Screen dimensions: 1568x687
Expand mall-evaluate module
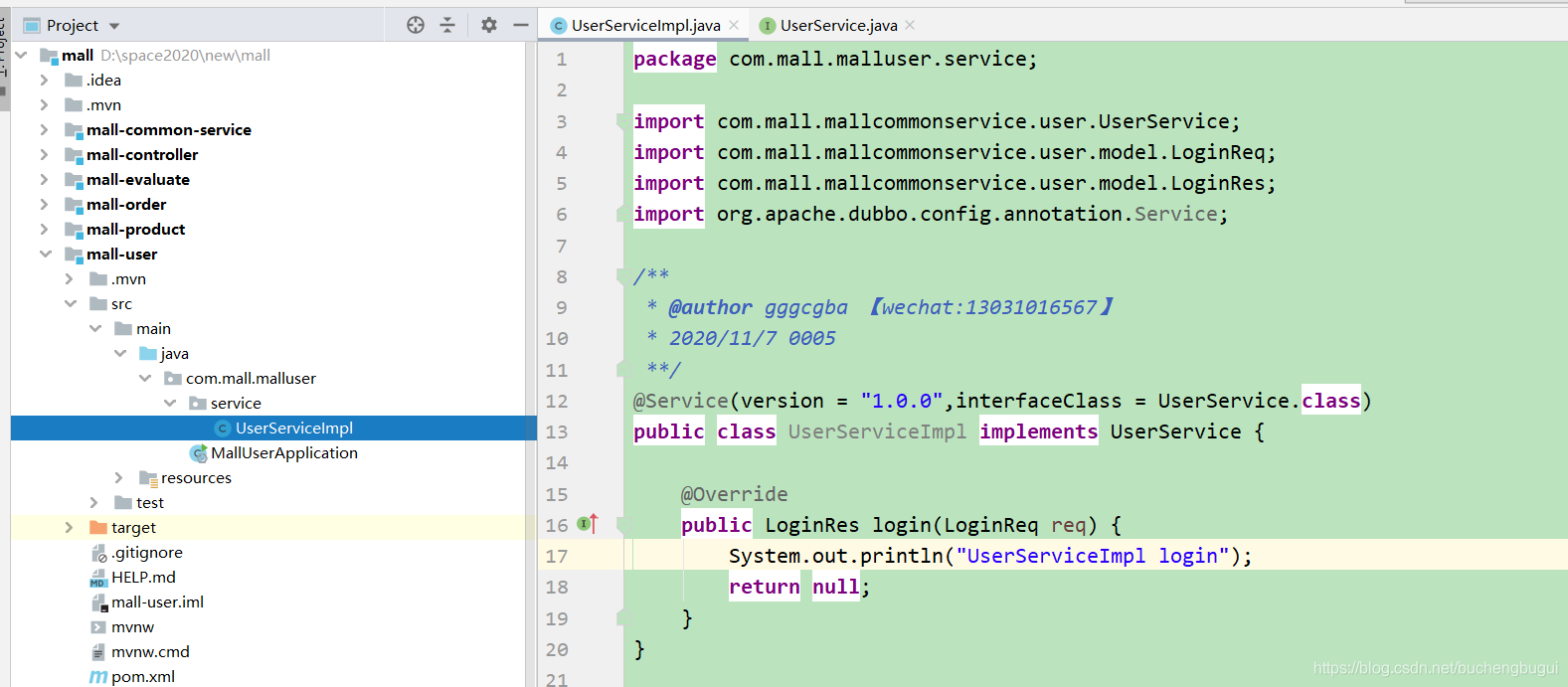[x=45, y=179]
